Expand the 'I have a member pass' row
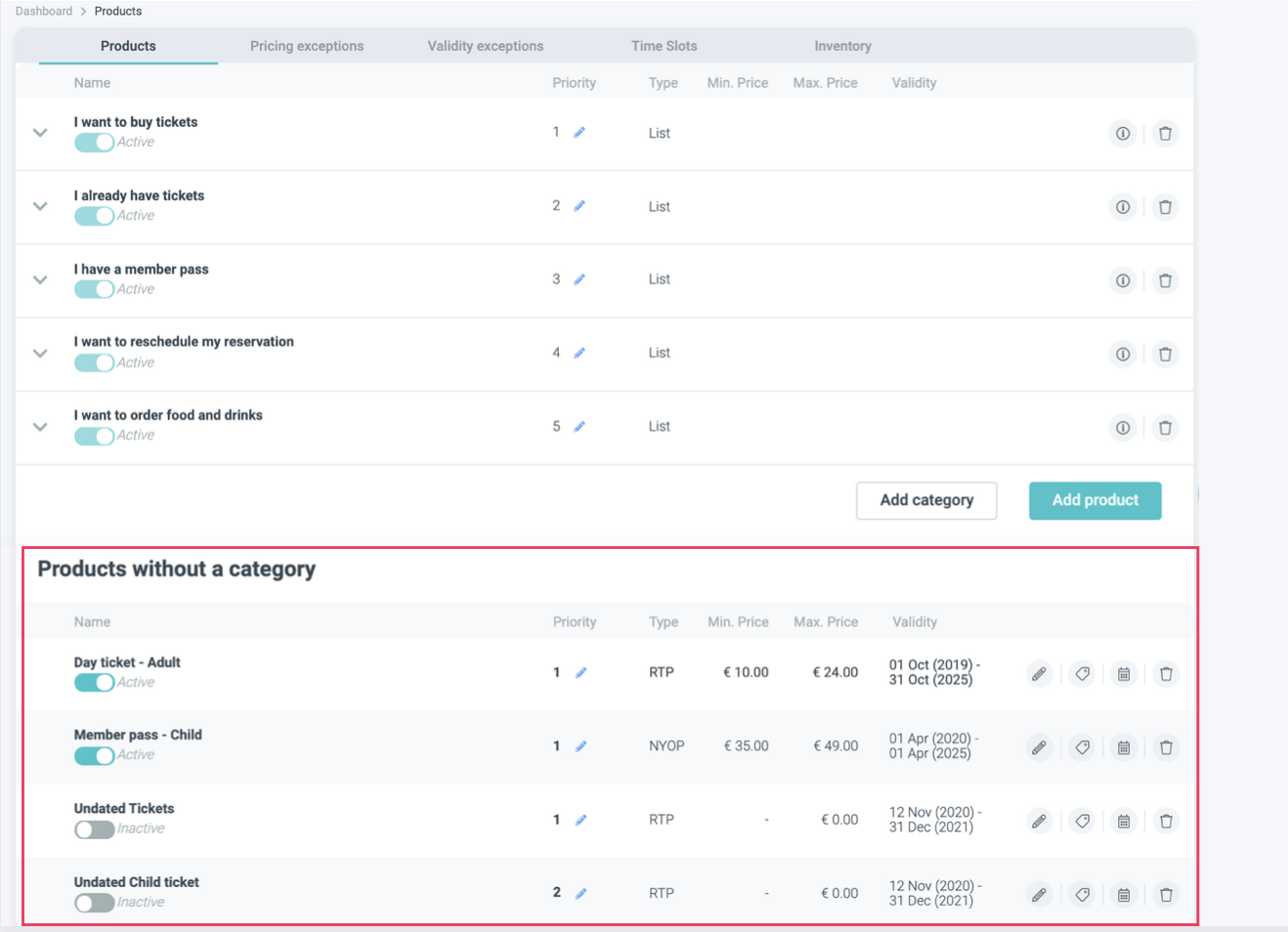The height and width of the screenshot is (932, 1288). (x=40, y=279)
